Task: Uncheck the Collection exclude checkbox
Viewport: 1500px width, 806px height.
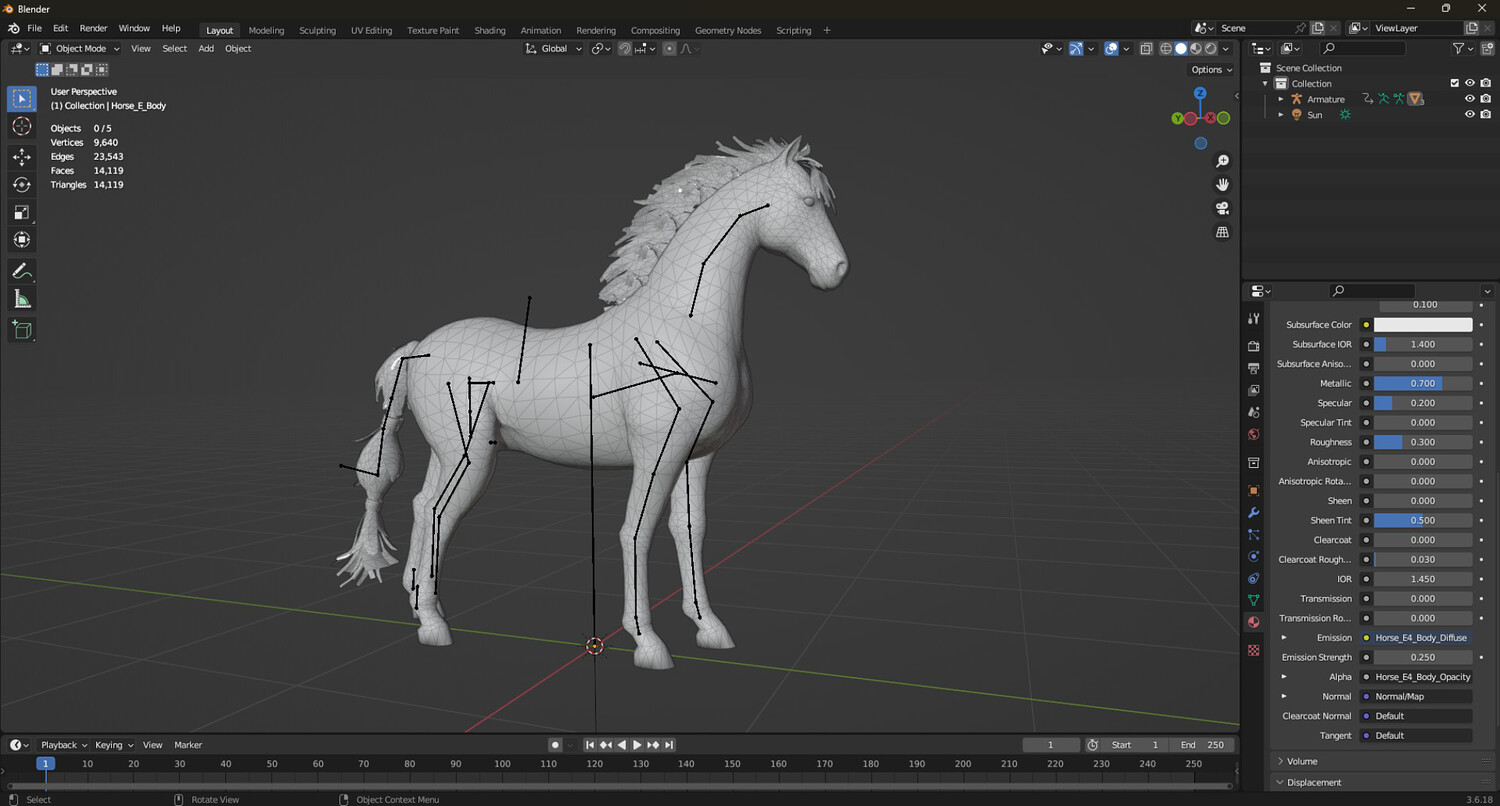Action: (x=1455, y=83)
